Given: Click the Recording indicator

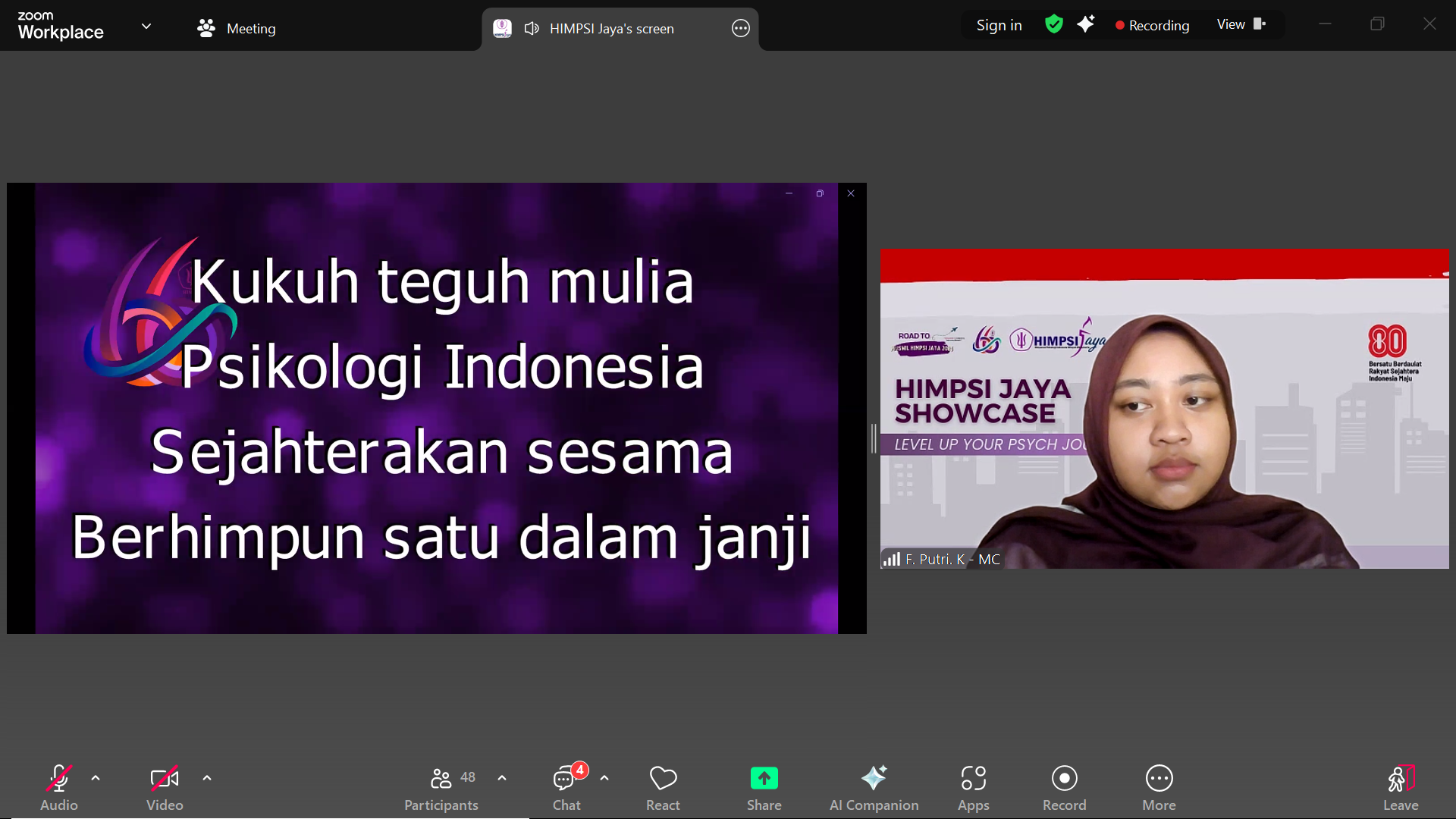Looking at the screenshot, I should click(x=1152, y=25).
